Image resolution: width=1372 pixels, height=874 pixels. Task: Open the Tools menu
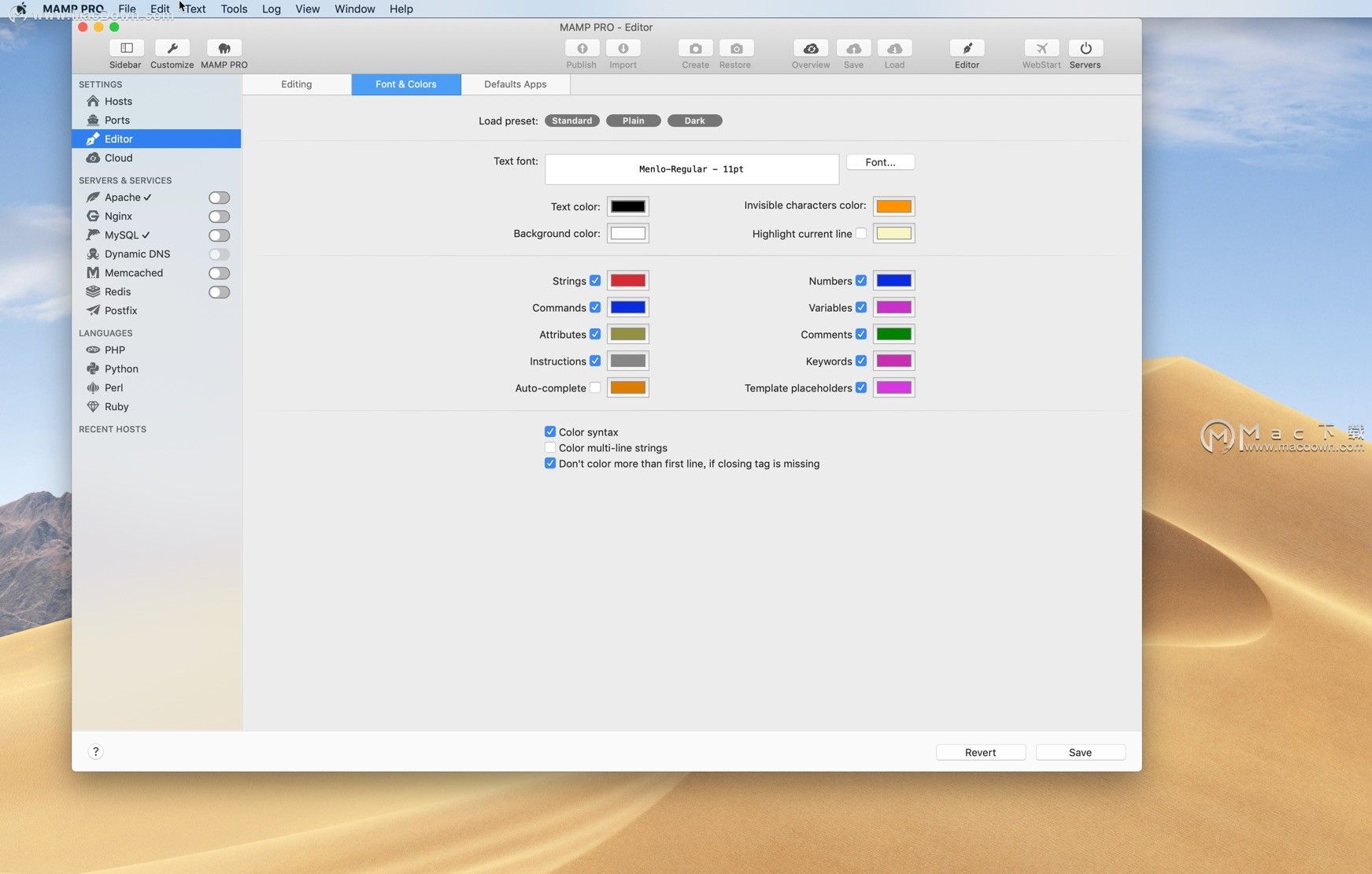pyautogui.click(x=234, y=9)
